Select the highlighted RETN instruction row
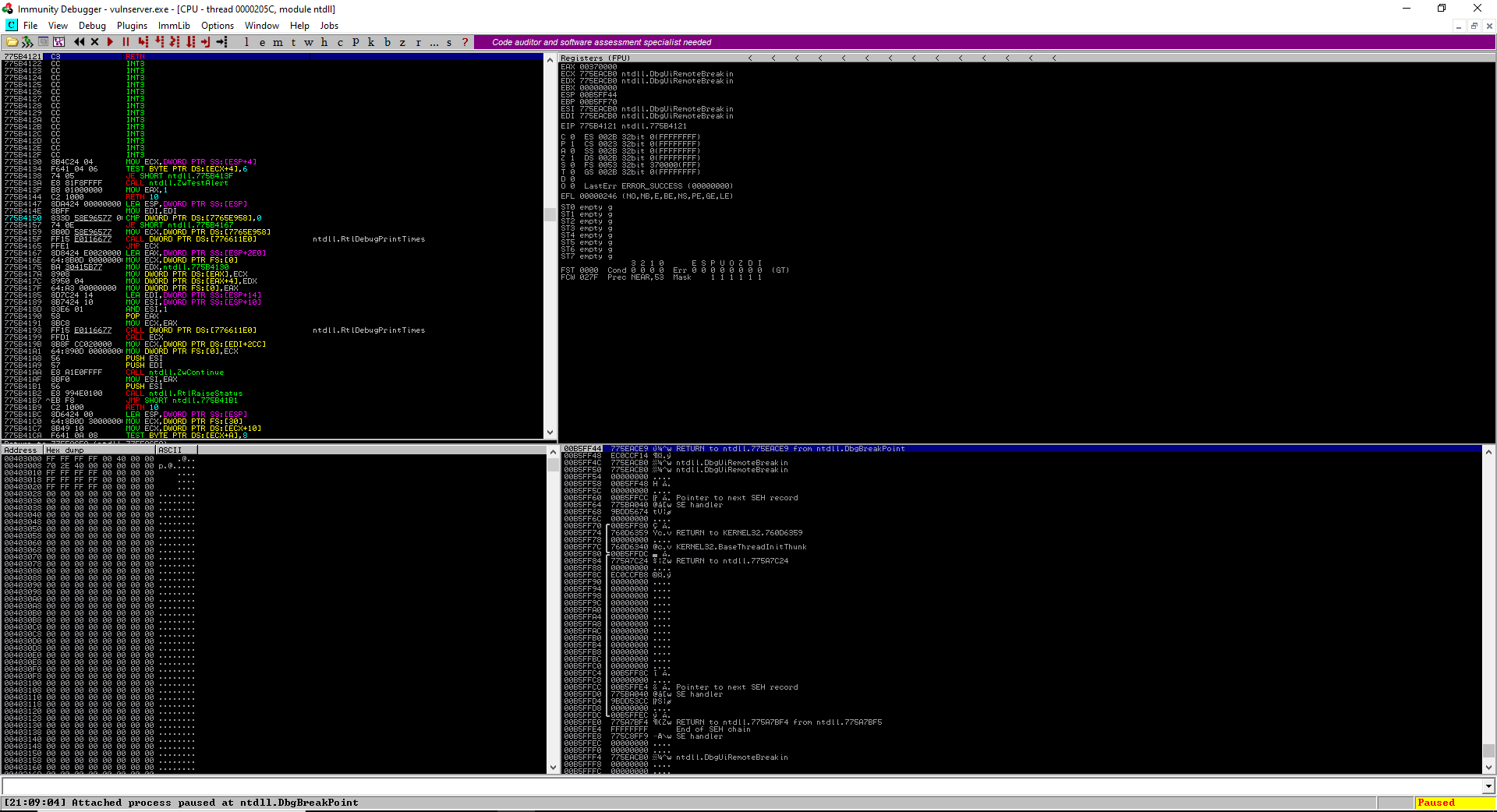This screenshot has height=812, width=1497. point(273,57)
